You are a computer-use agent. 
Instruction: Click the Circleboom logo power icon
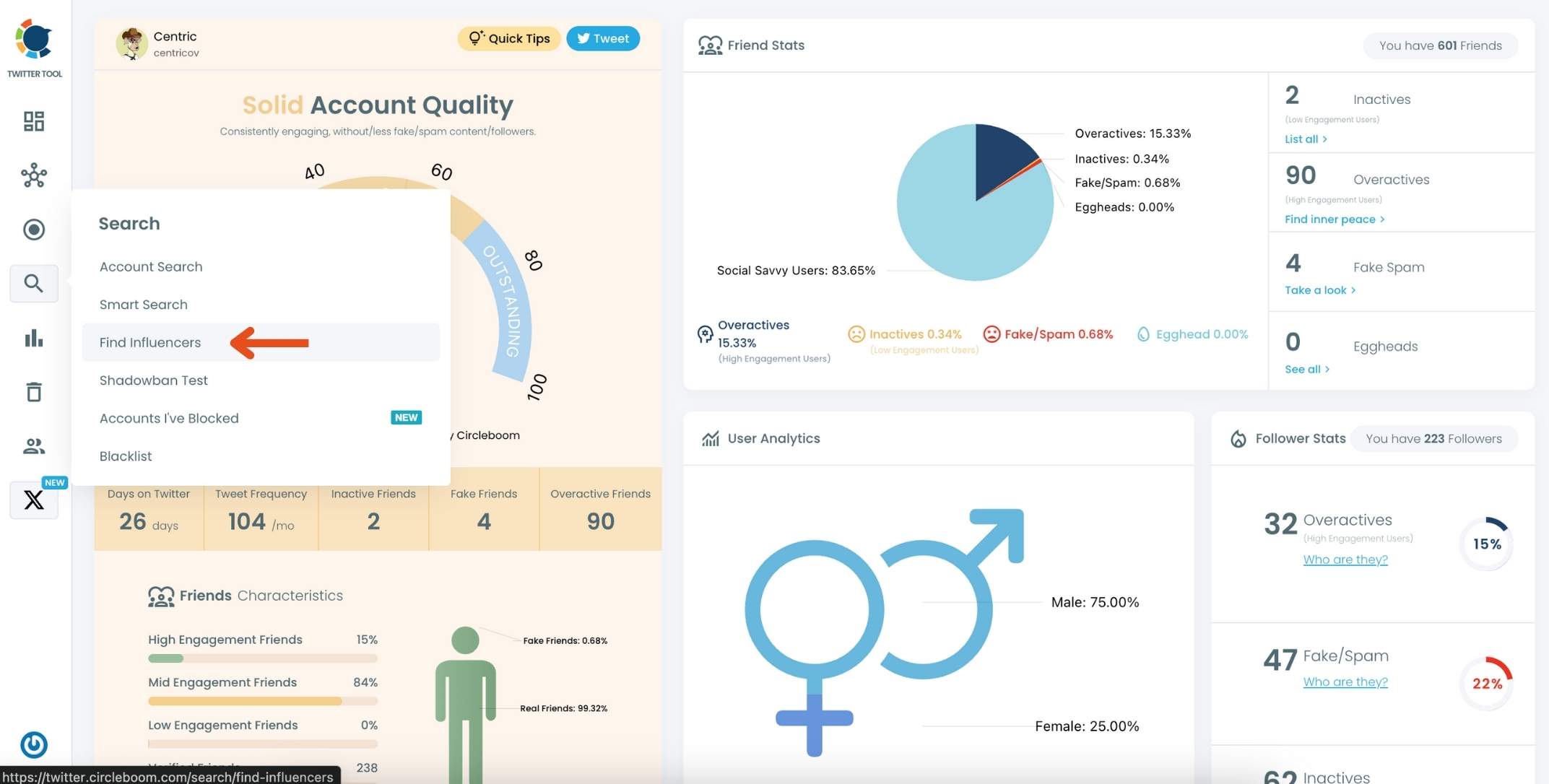[x=33, y=745]
